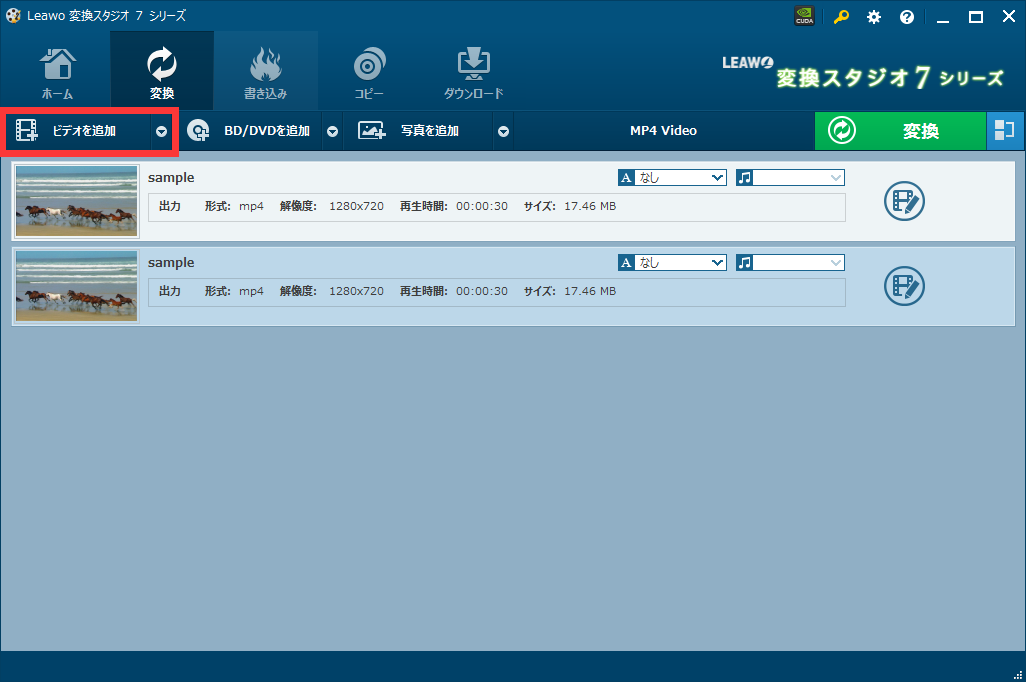Switch to the 書き込み tab

tap(266, 72)
